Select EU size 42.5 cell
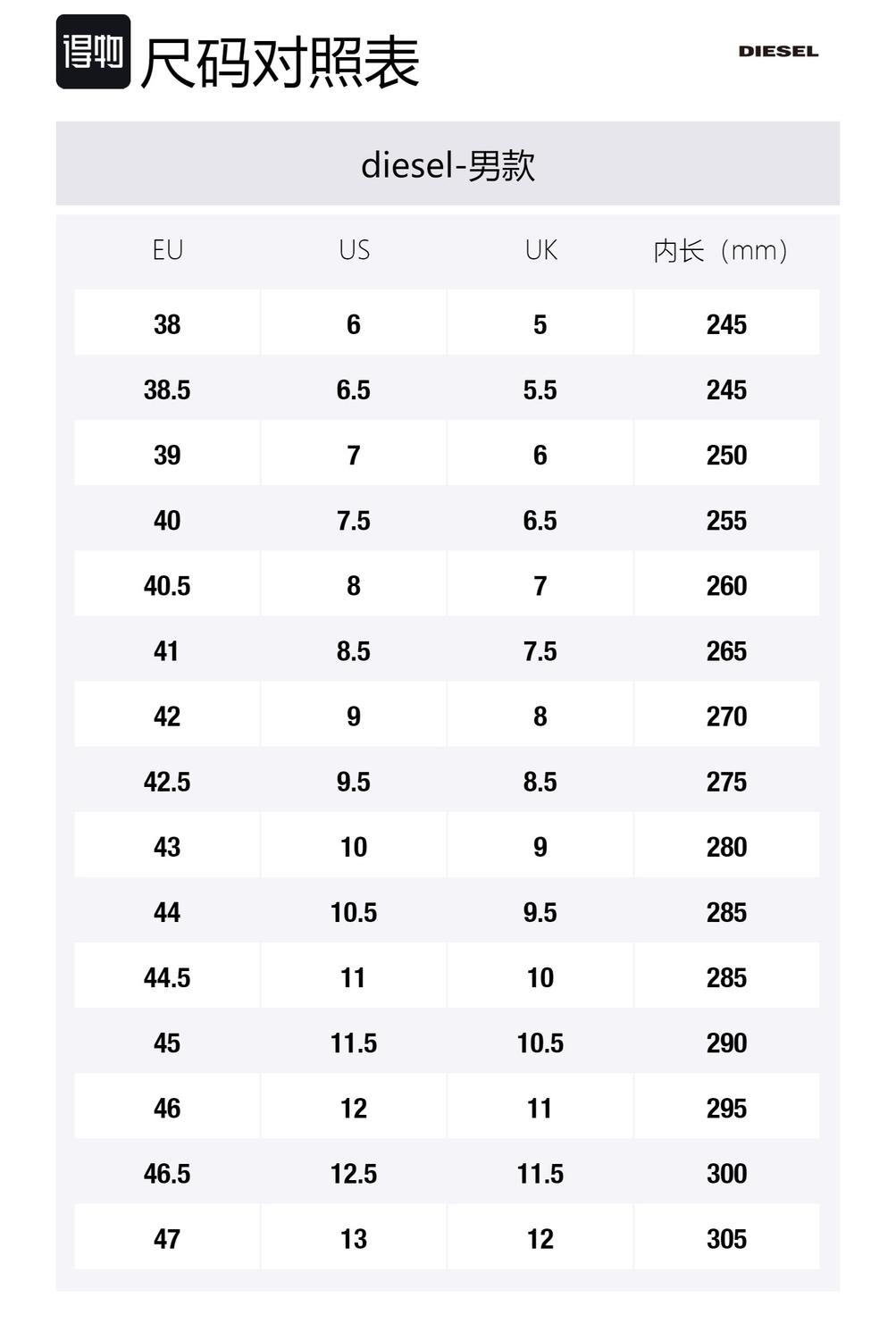Screen dimensions: 896x1340 [x=167, y=782]
